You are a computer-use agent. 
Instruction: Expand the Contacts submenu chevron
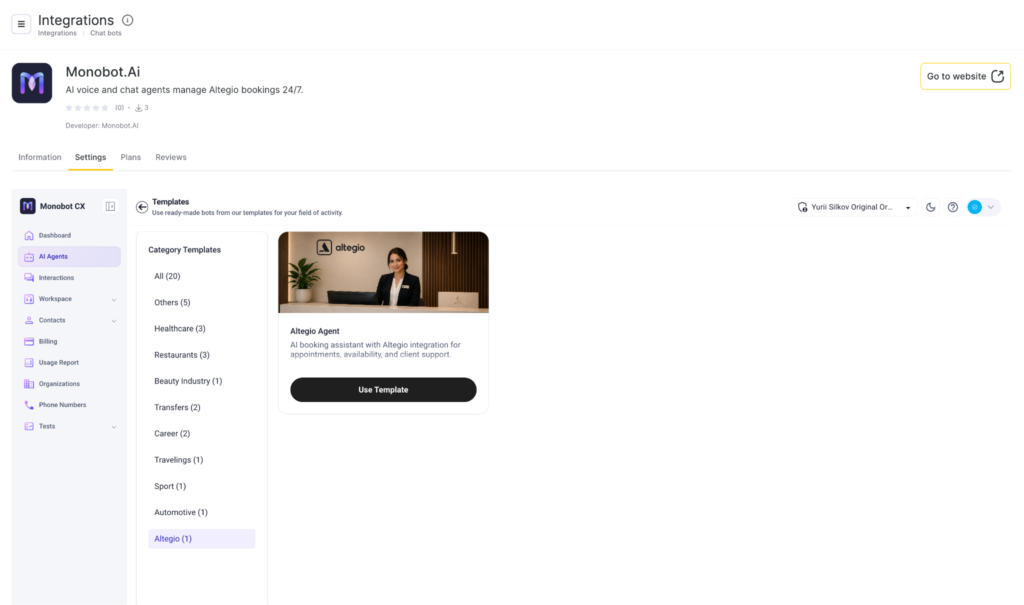tap(114, 321)
